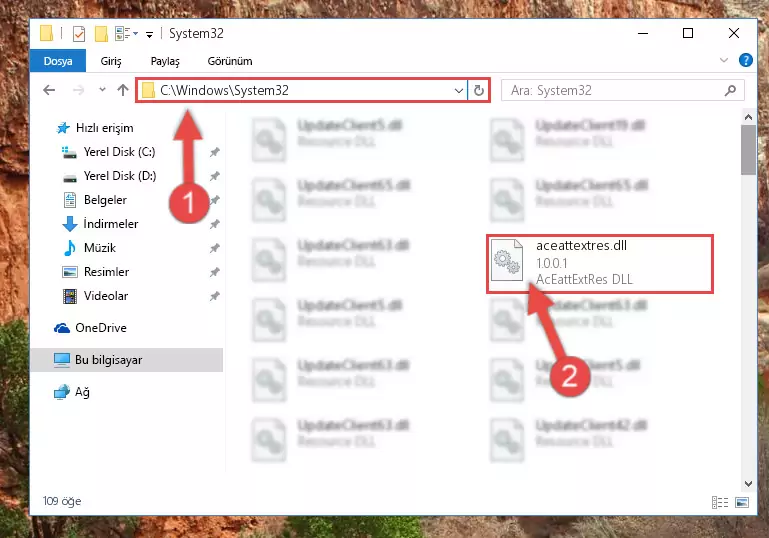Go forward with the forward arrow

tap(78, 90)
